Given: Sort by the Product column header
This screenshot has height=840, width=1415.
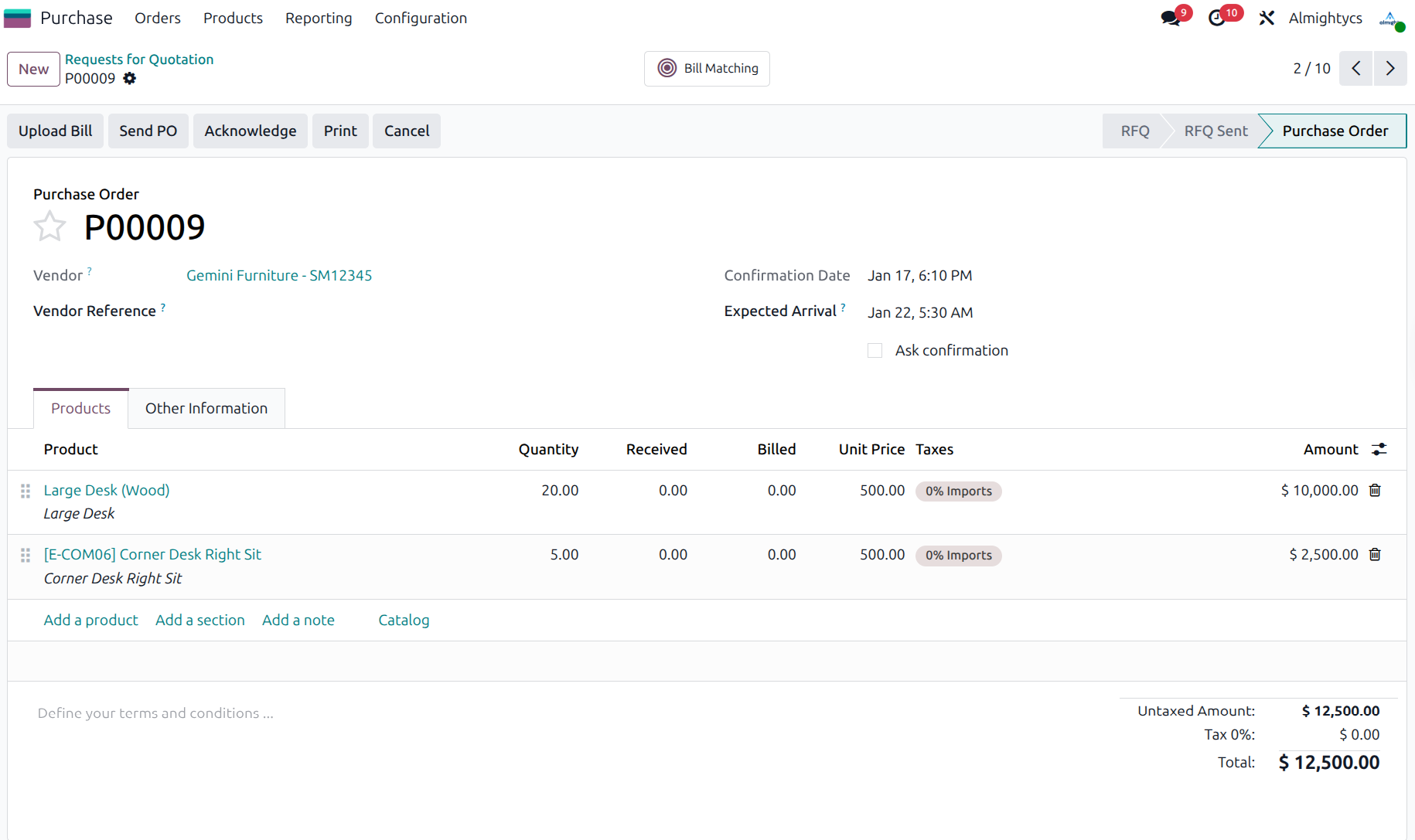Looking at the screenshot, I should tap(71, 449).
